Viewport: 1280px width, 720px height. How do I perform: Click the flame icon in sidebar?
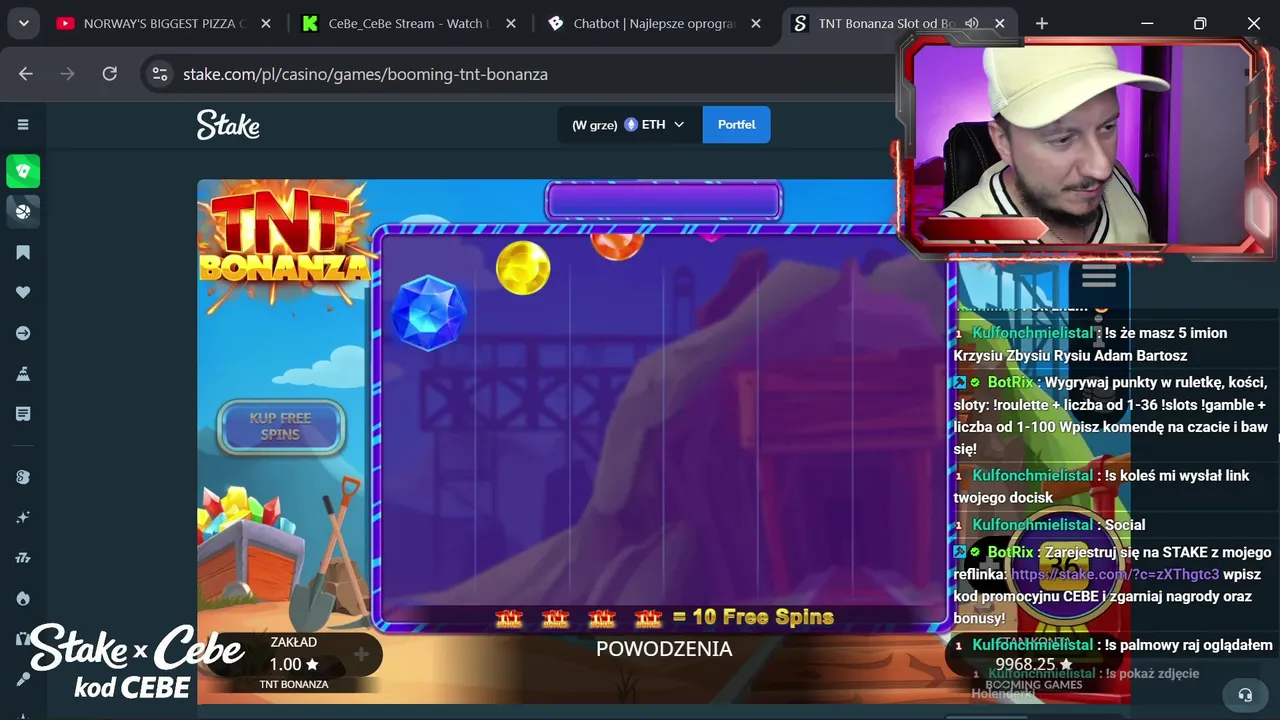[x=23, y=598]
